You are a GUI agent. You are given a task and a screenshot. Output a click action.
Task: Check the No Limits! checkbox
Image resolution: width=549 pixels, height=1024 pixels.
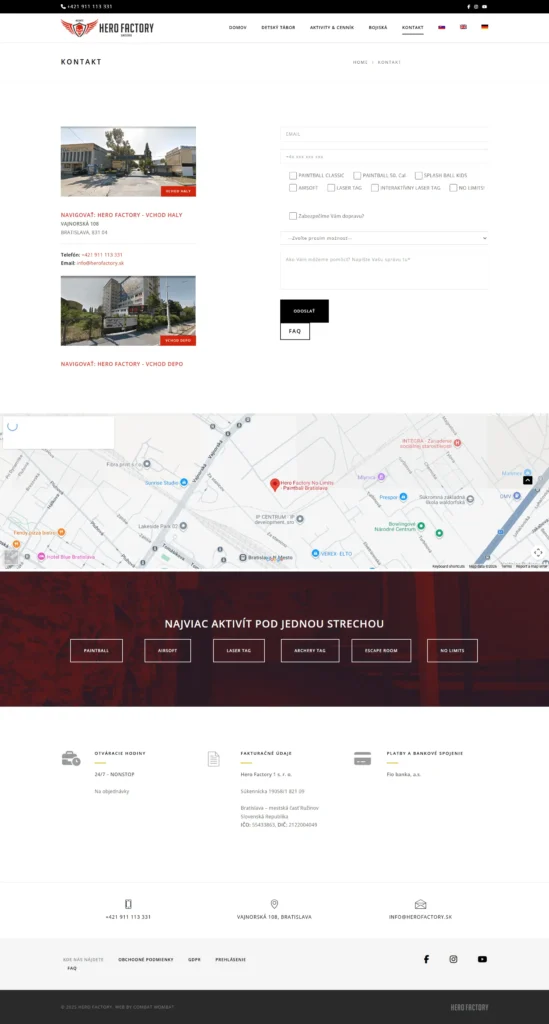pyautogui.click(x=453, y=188)
